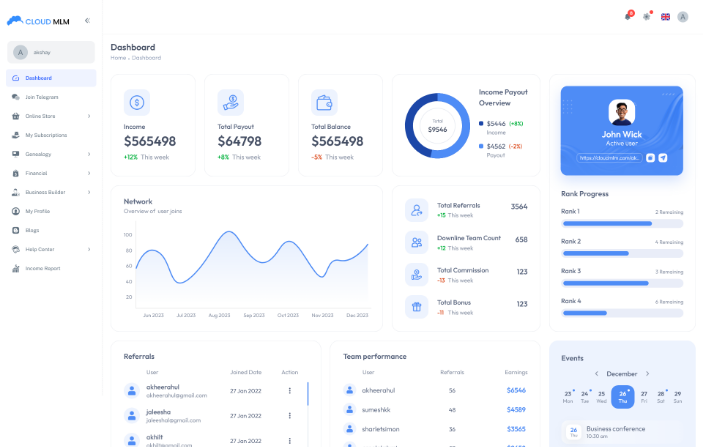The height and width of the screenshot is (447, 703).
Task: Select 28 Sat in the Events calendar
Action: [x=661, y=397]
